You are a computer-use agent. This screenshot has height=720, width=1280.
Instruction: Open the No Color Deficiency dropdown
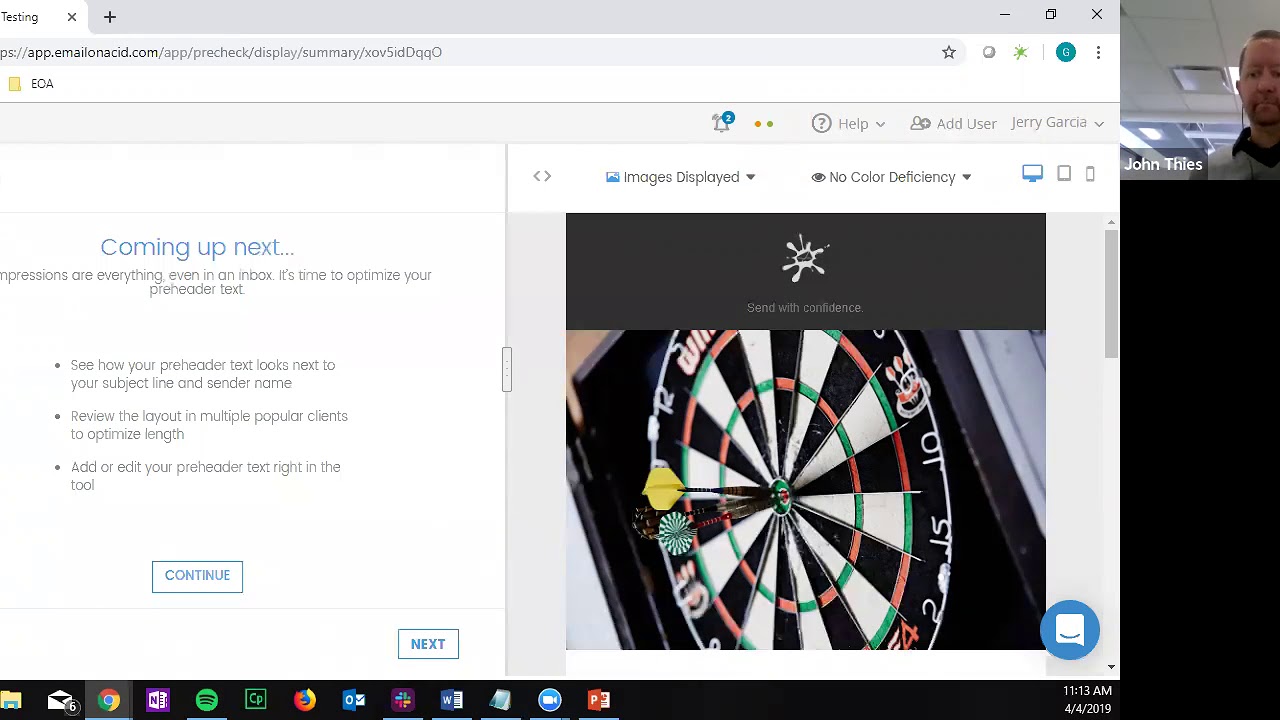point(891,177)
